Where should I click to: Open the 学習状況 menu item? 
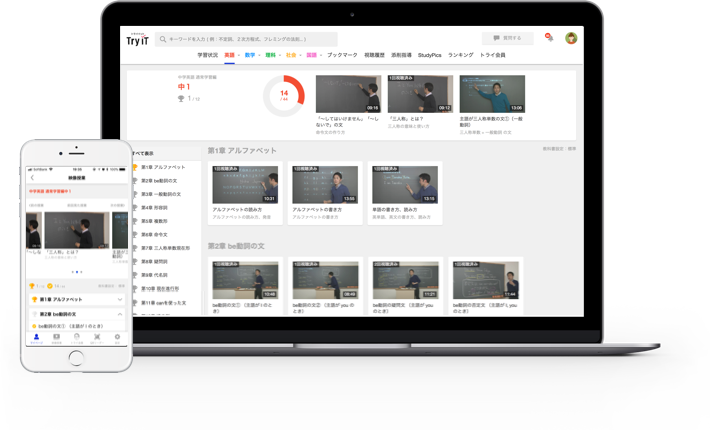tap(207, 55)
